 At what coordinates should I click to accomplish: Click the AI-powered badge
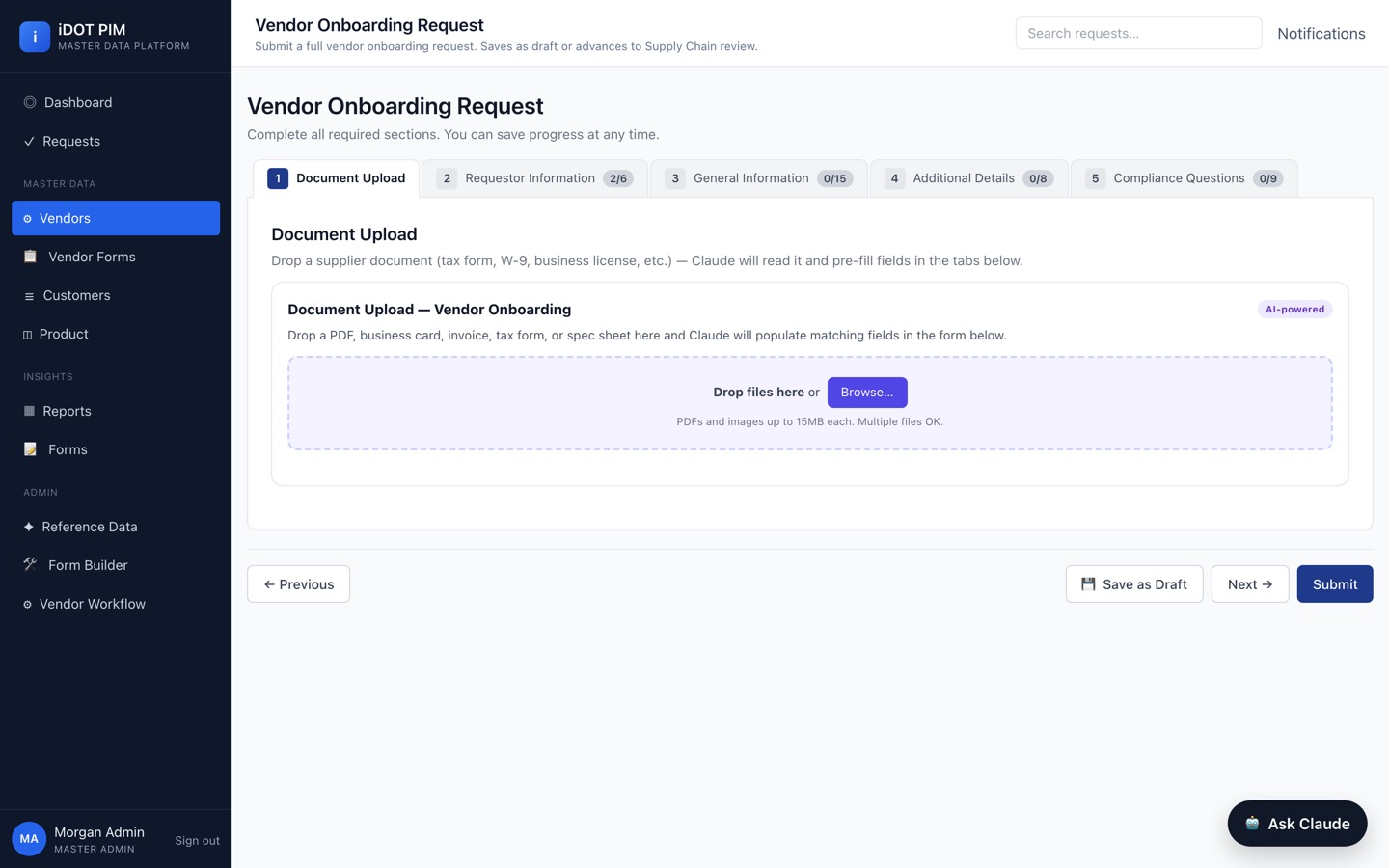pos(1294,310)
